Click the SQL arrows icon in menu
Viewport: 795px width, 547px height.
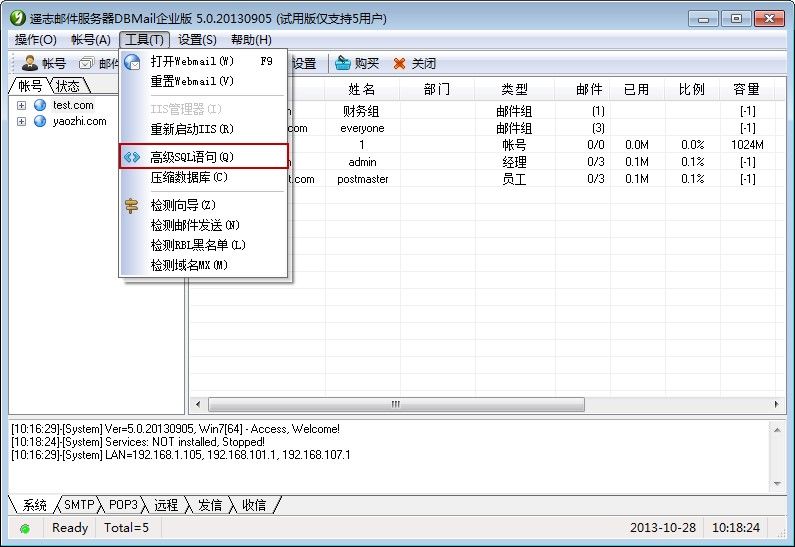(132, 157)
